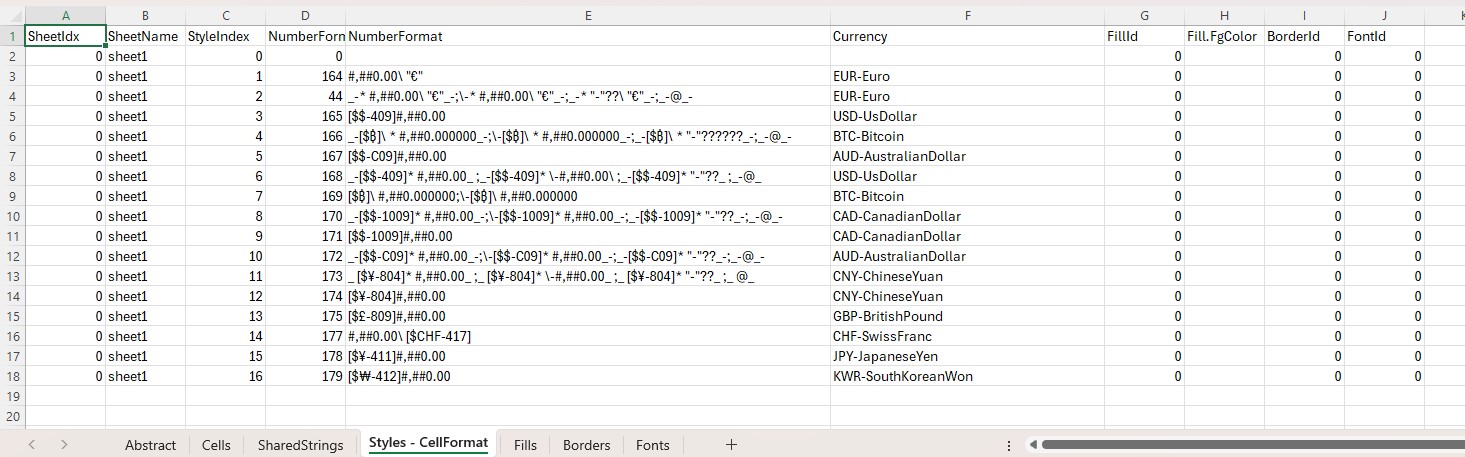The height and width of the screenshot is (457, 1465).
Task: Click the [$¥-804]#,##0.00 format cell
Action: pos(588,296)
